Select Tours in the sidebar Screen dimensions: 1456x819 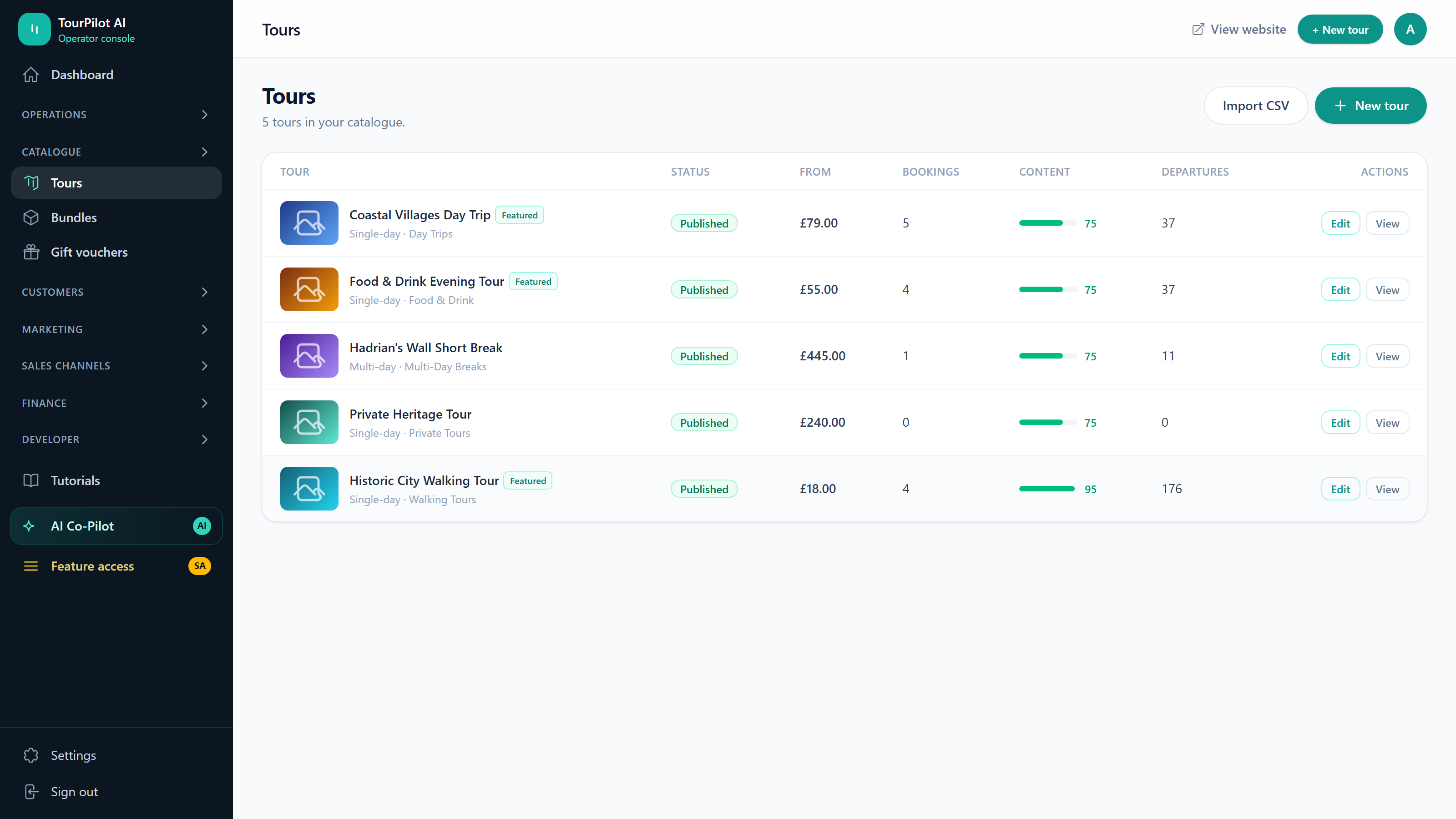116,183
